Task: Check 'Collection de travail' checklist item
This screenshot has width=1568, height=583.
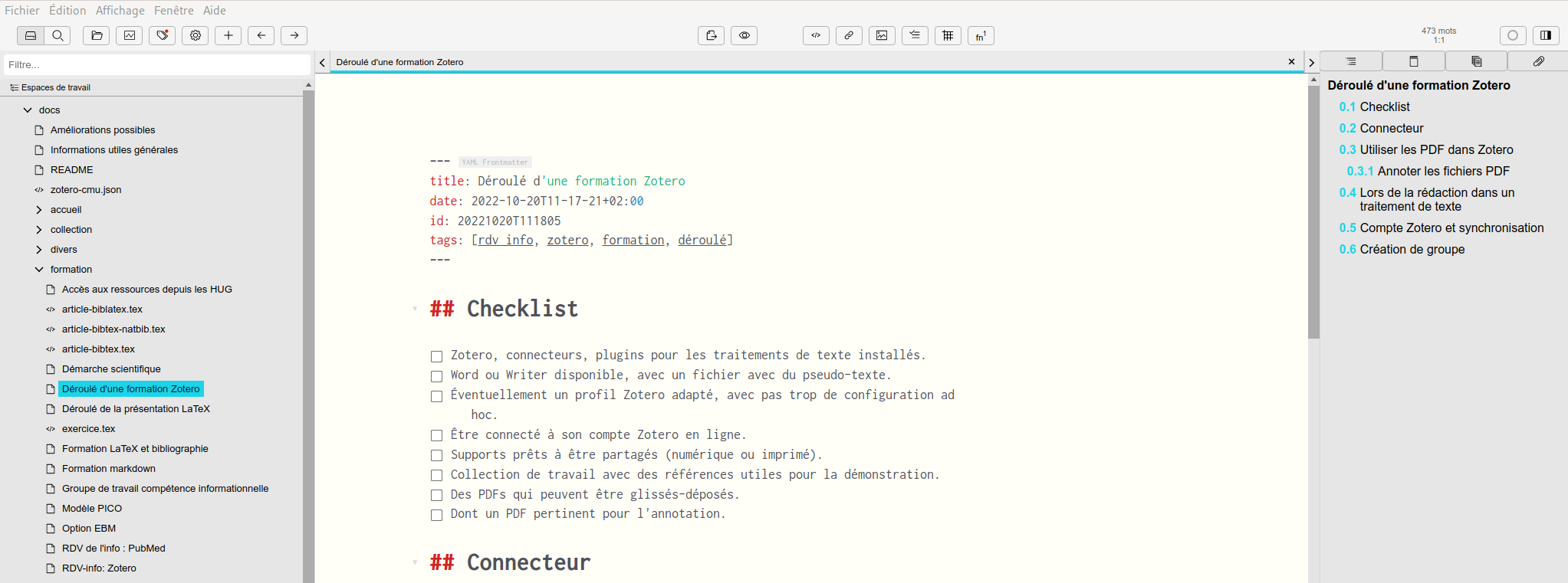Action: [436, 476]
